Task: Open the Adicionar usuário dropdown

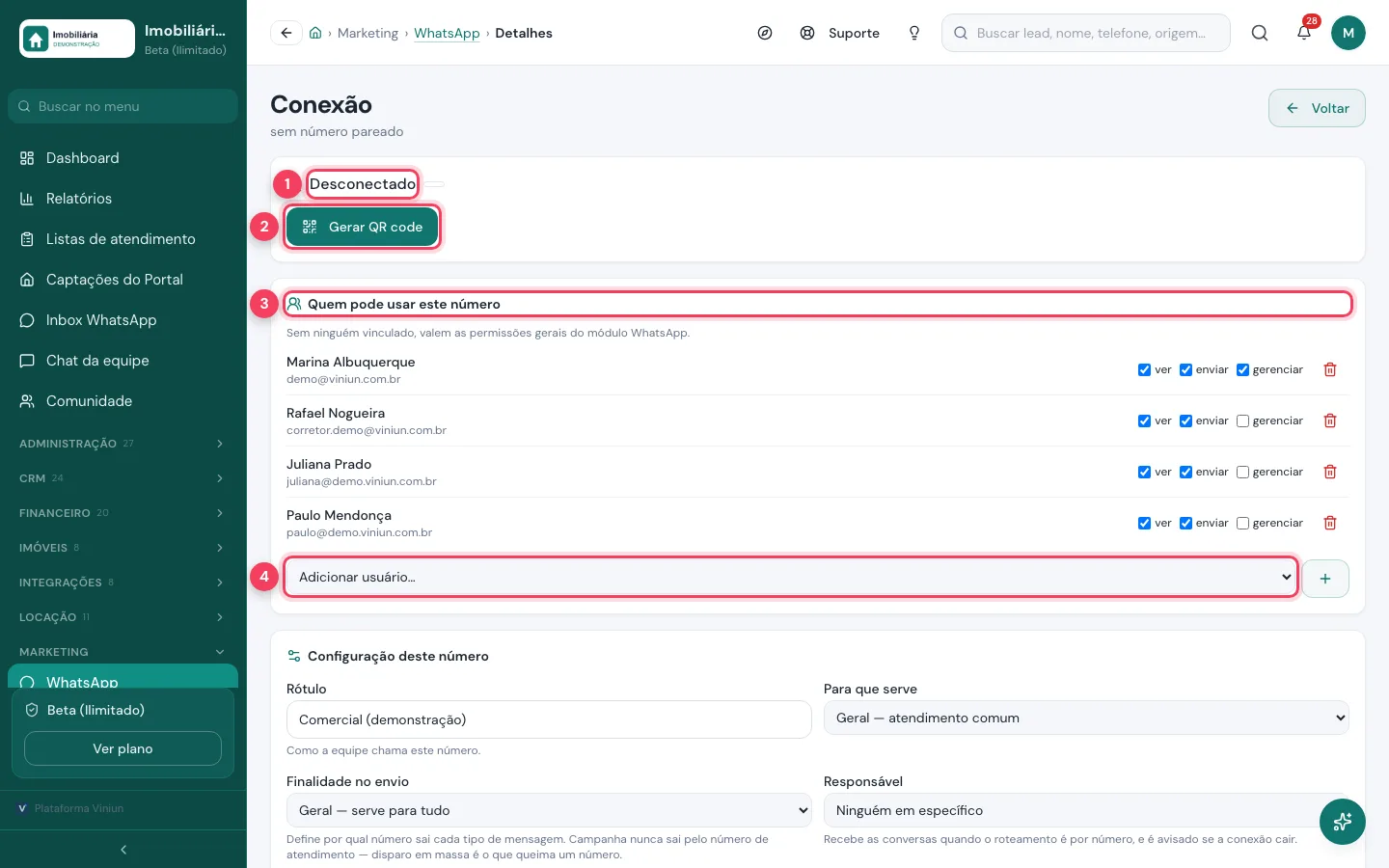Action: point(791,577)
